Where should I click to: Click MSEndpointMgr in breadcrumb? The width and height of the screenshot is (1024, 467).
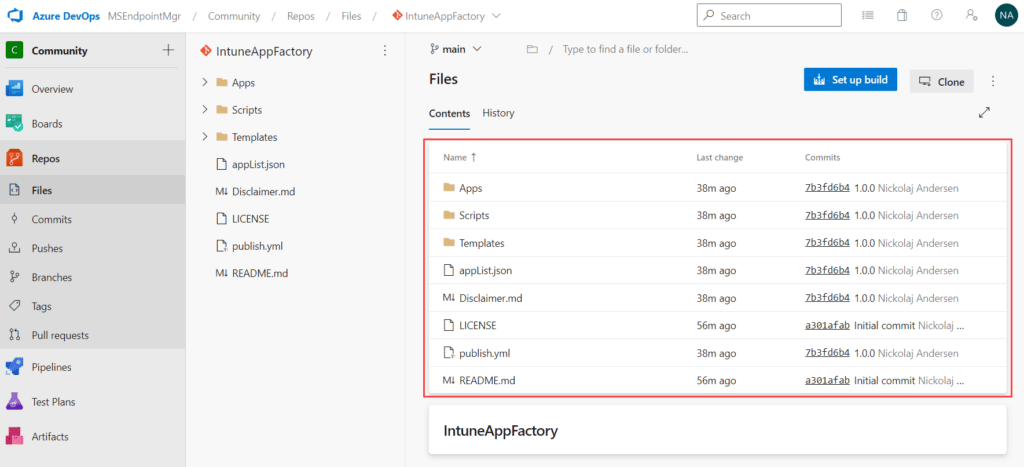[144, 16]
